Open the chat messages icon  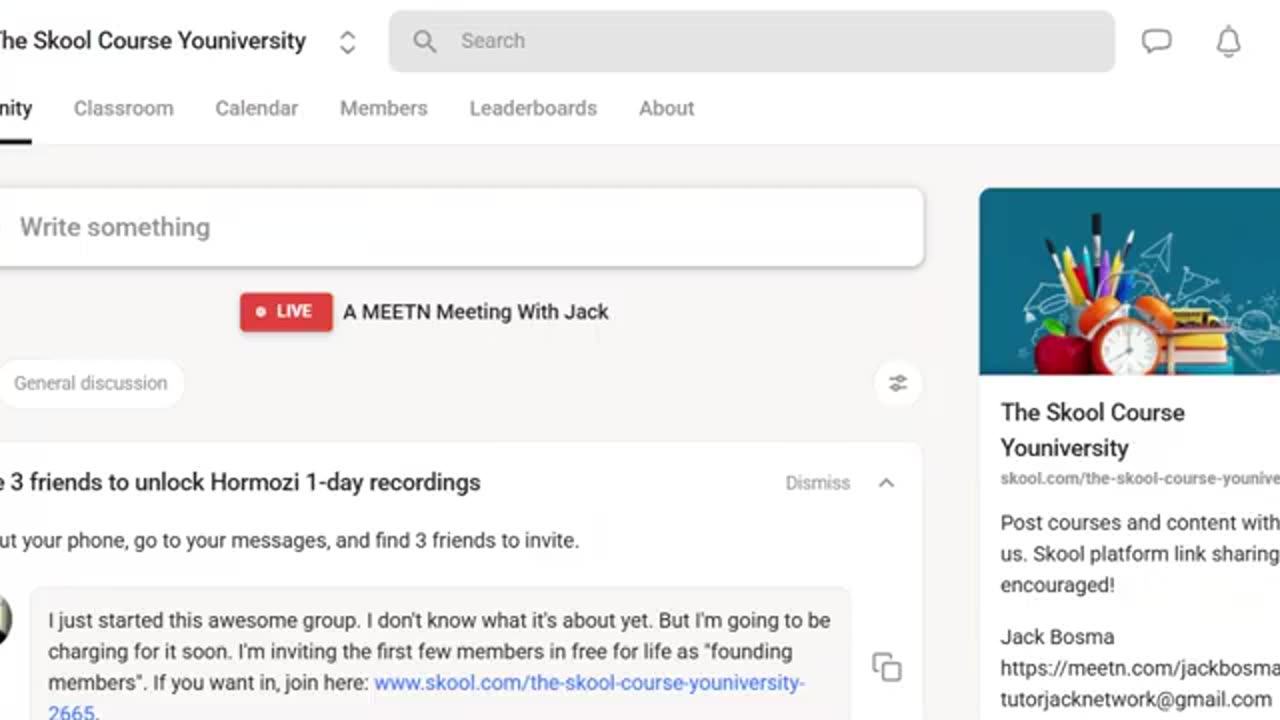tap(1157, 41)
